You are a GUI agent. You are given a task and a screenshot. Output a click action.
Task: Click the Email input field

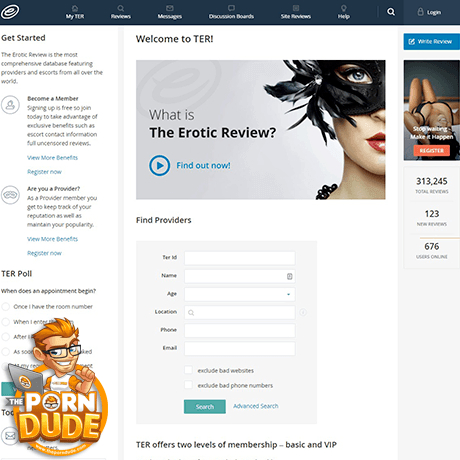pyautogui.click(x=240, y=348)
